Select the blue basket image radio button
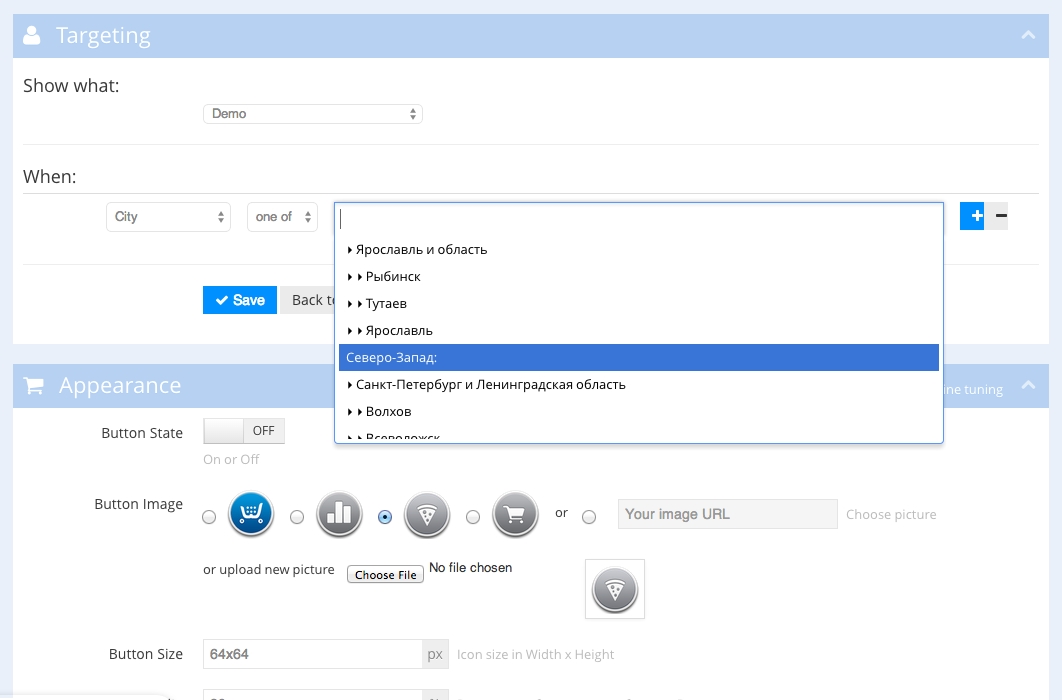 point(209,517)
